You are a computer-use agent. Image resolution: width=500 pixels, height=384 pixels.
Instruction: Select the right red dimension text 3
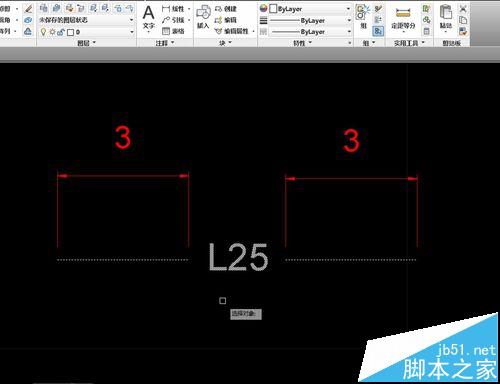[x=352, y=141]
